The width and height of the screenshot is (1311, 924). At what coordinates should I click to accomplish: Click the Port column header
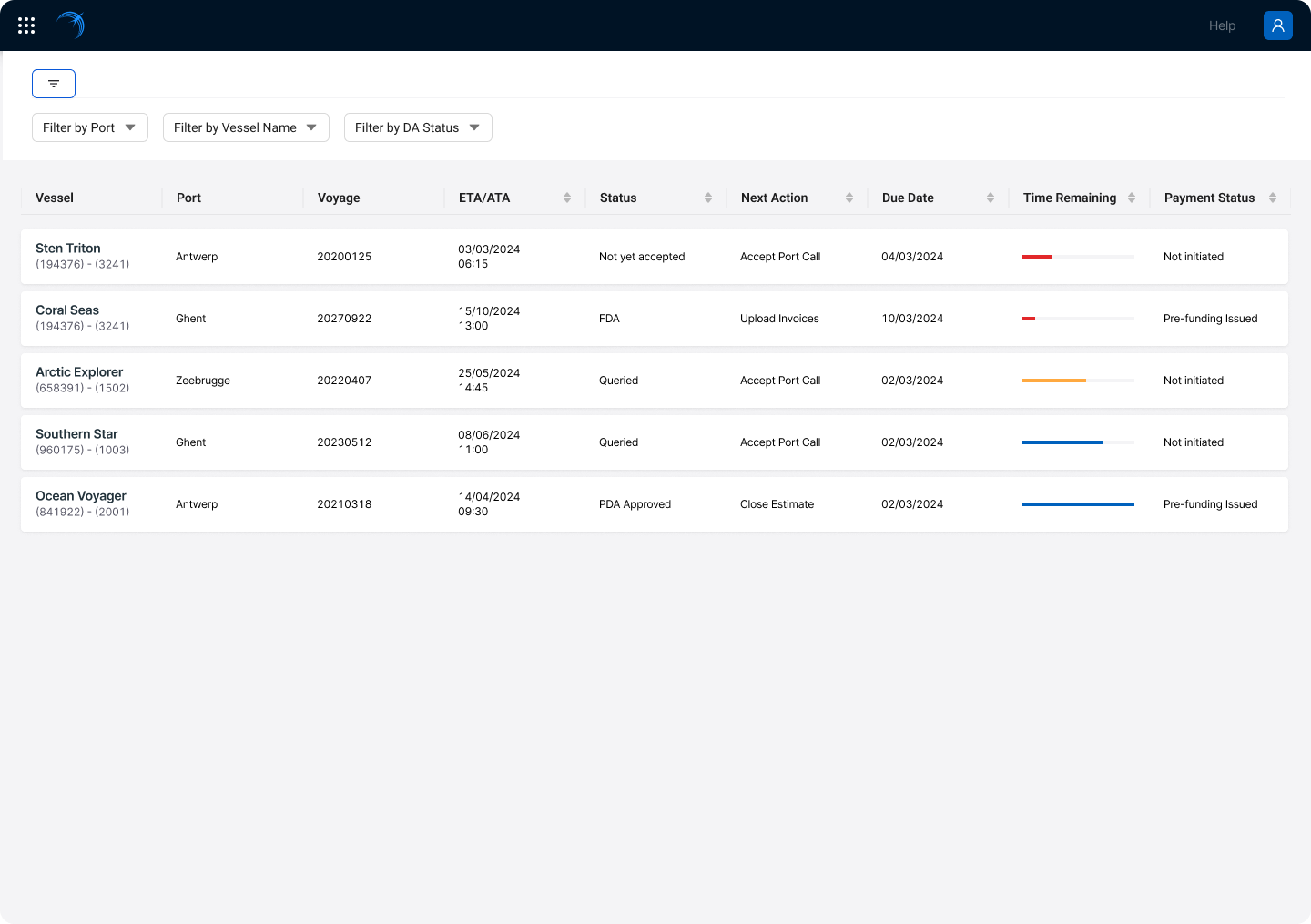pyautogui.click(x=188, y=198)
